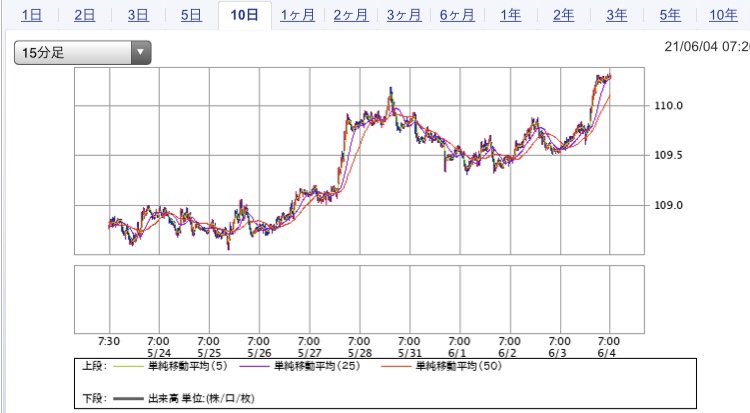Click the 109.5 price axis label
This screenshot has height=413, width=750.
(668, 155)
